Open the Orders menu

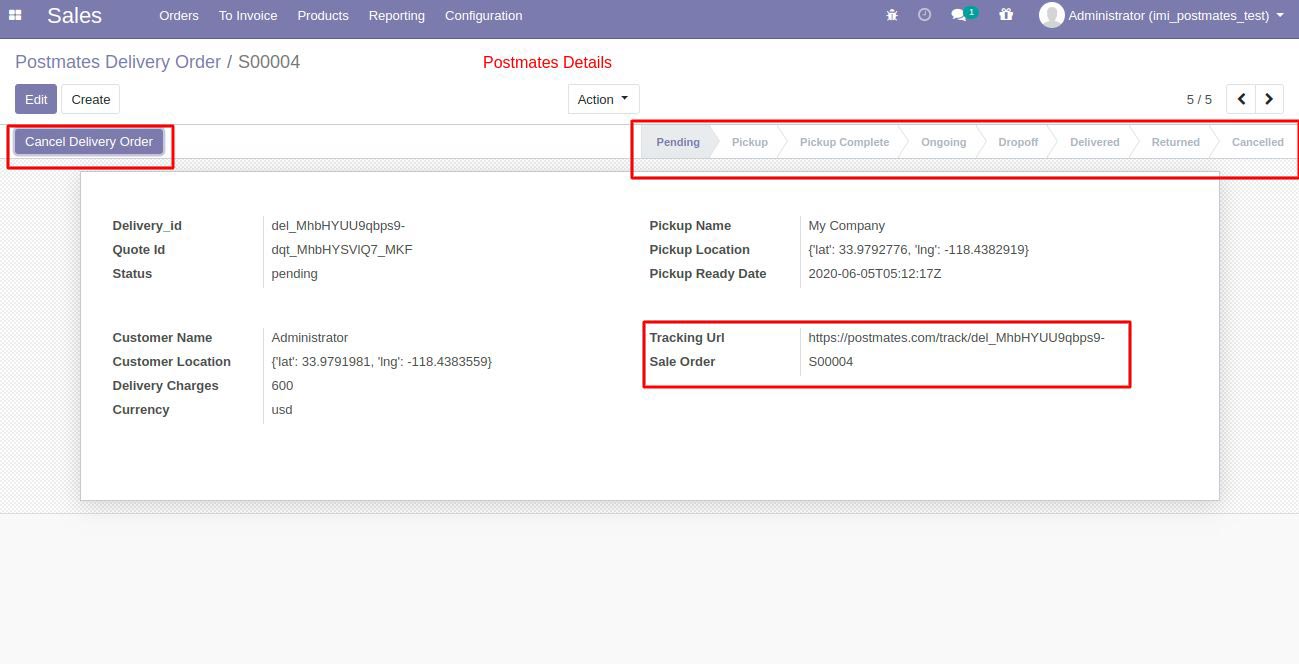[x=179, y=15]
